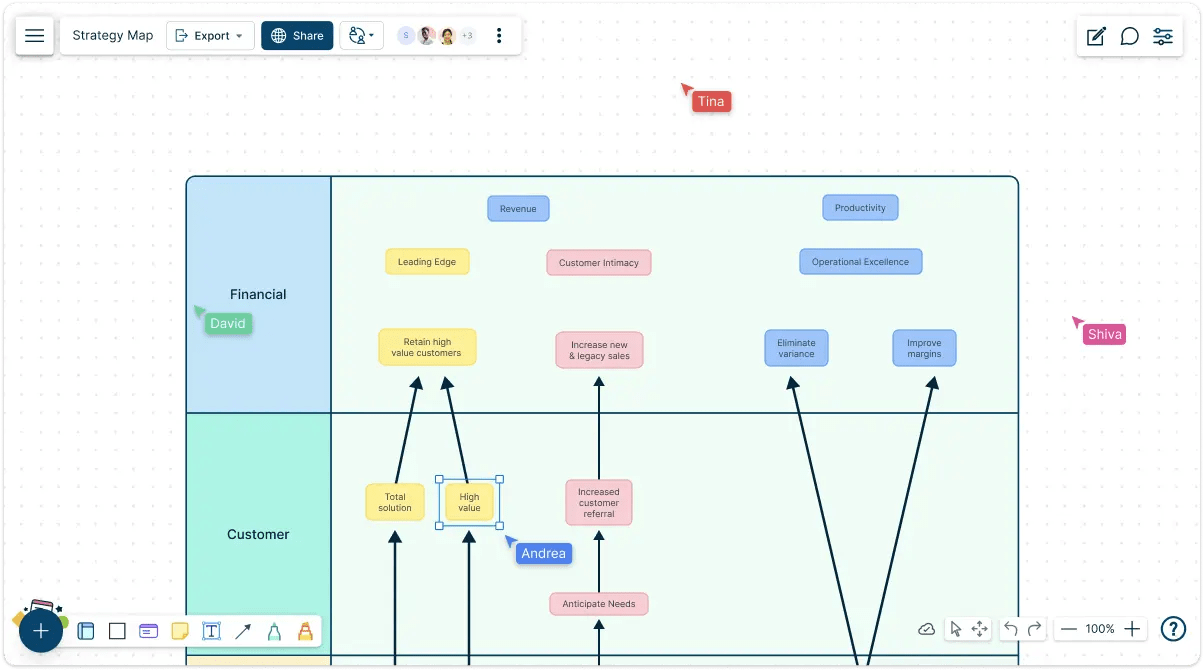Screen dimensions: 1204x671
Task: Open the notes edit panel icon
Action: (x=1096, y=37)
